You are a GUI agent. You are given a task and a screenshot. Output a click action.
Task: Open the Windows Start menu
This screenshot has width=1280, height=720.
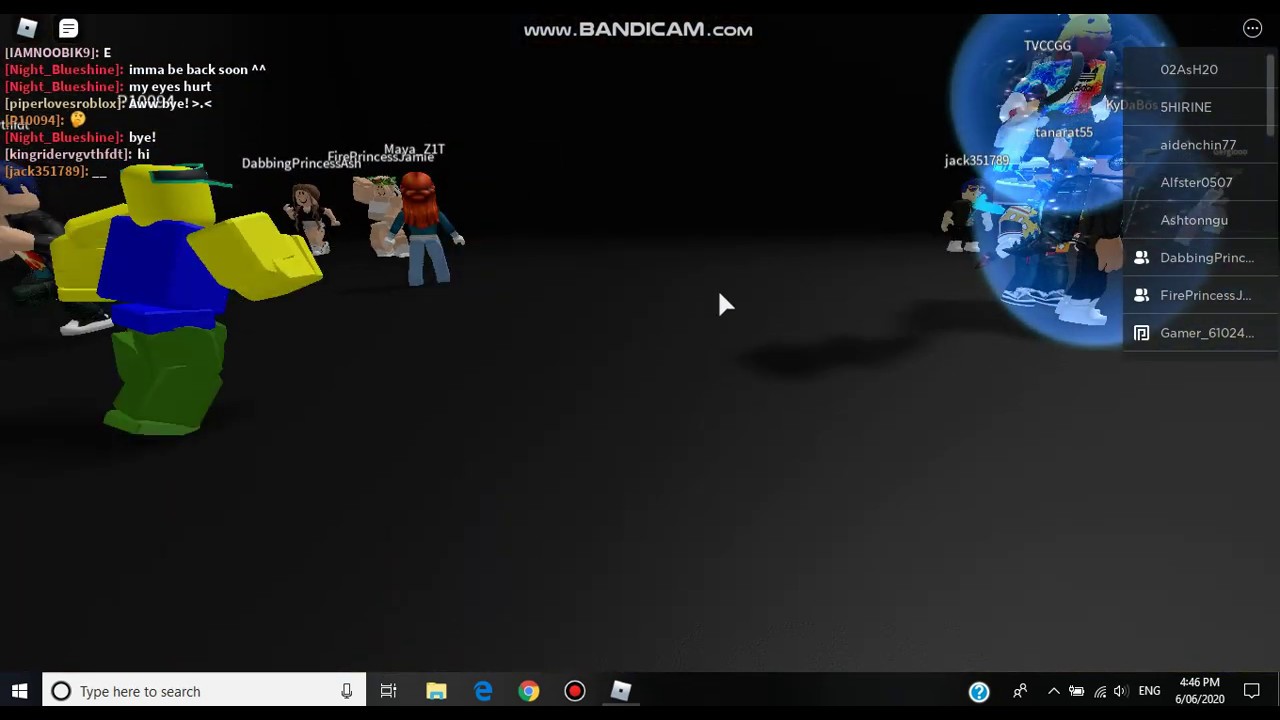pos(19,691)
